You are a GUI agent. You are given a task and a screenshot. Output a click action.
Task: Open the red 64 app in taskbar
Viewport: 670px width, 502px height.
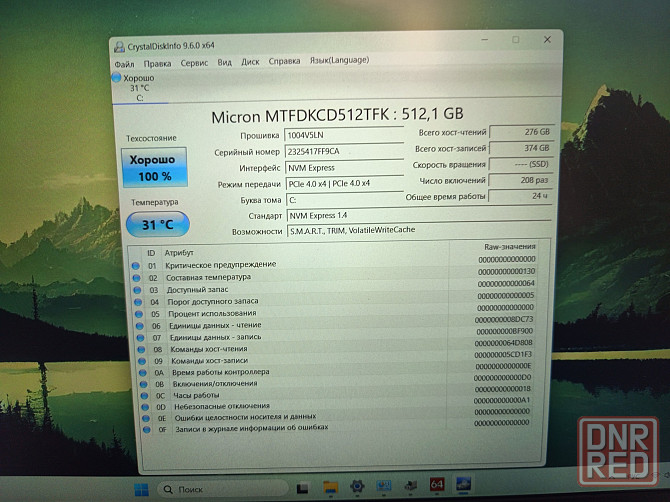pyautogui.click(x=437, y=484)
